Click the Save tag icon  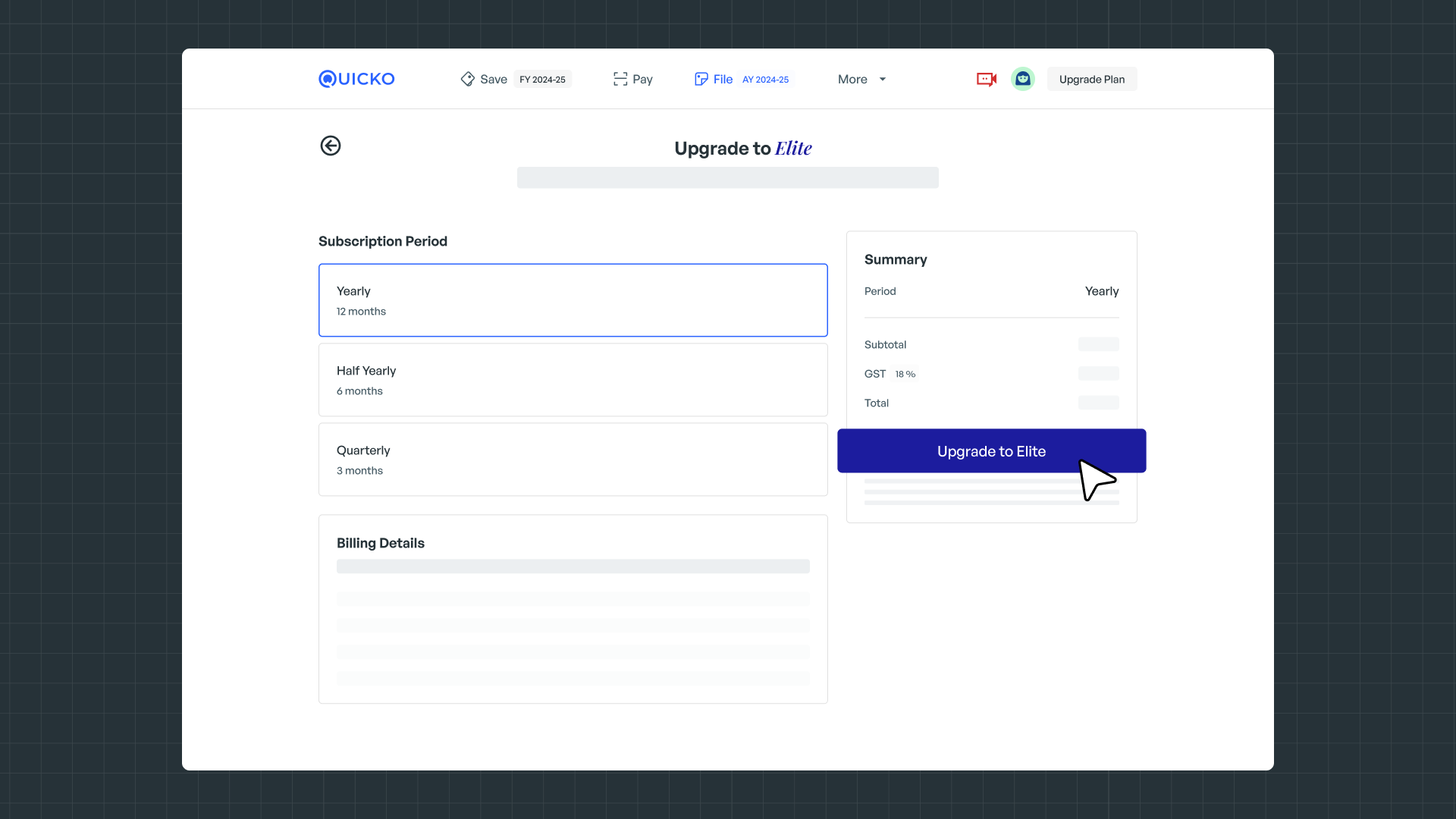(x=467, y=79)
